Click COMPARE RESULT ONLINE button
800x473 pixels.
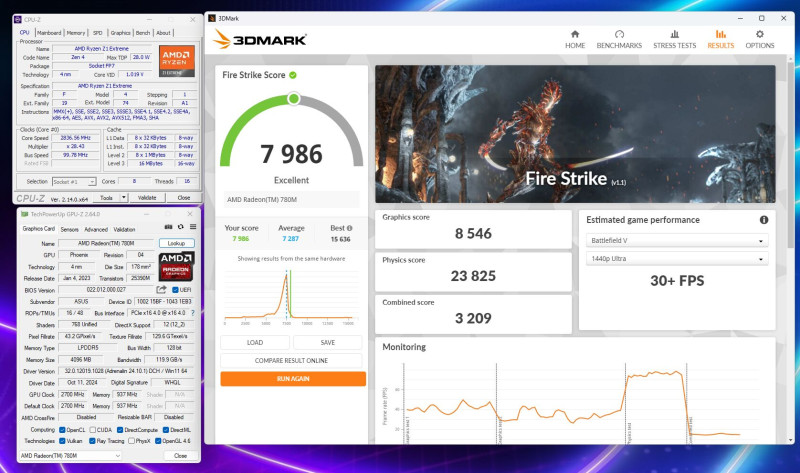tap(291, 361)
